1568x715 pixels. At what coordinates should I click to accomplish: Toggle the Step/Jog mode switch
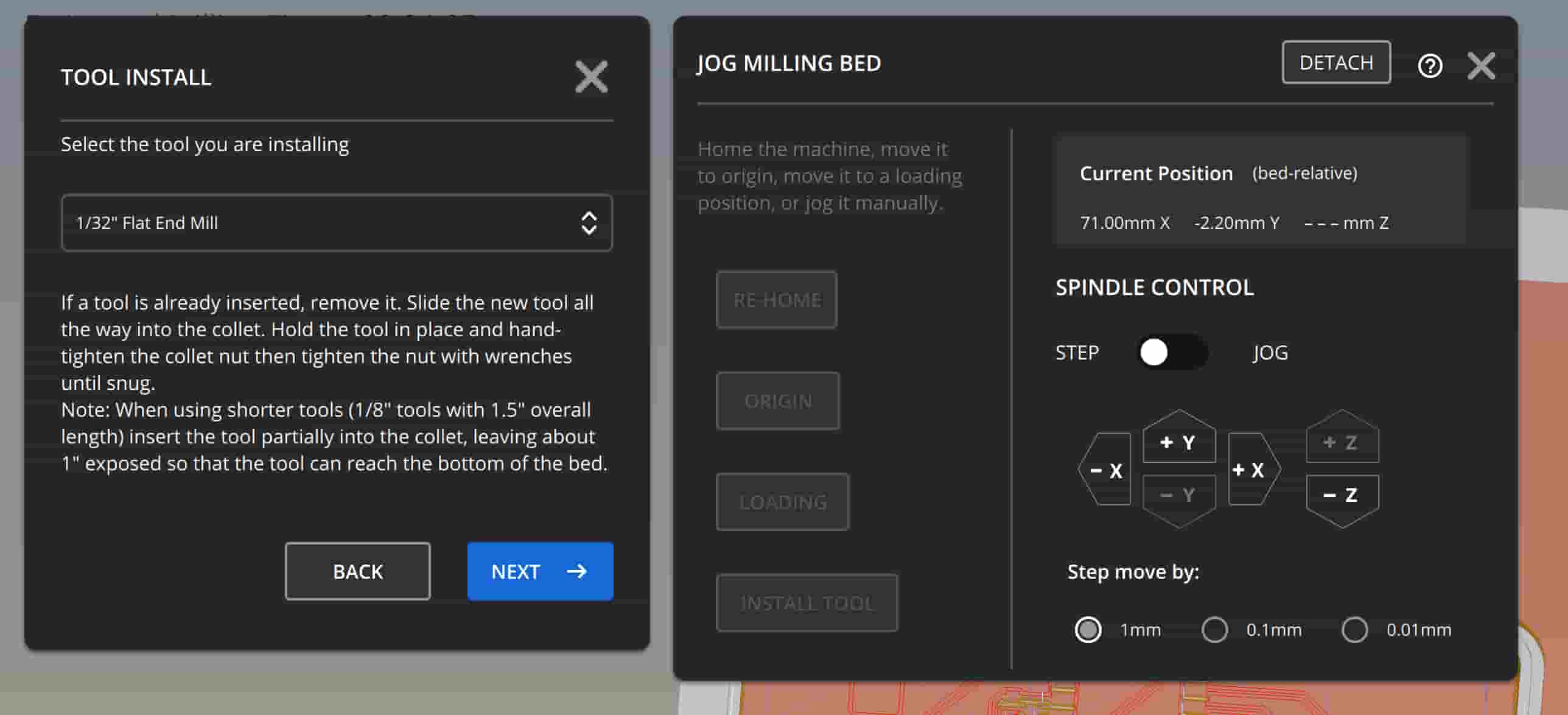(x=1171, y=352)
